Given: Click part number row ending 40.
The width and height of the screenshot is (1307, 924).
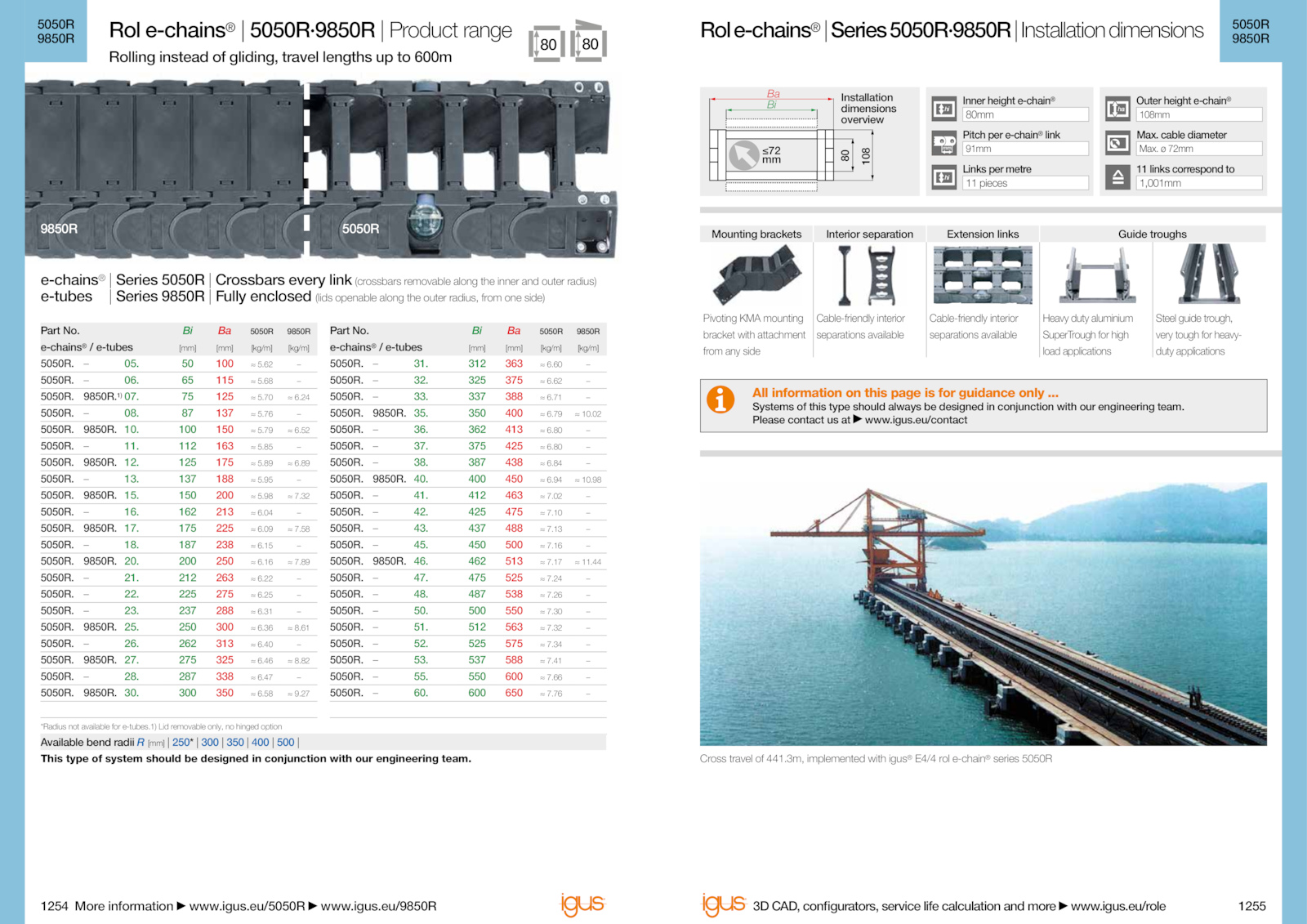Looking at the screenshot, I should point(468,479).
